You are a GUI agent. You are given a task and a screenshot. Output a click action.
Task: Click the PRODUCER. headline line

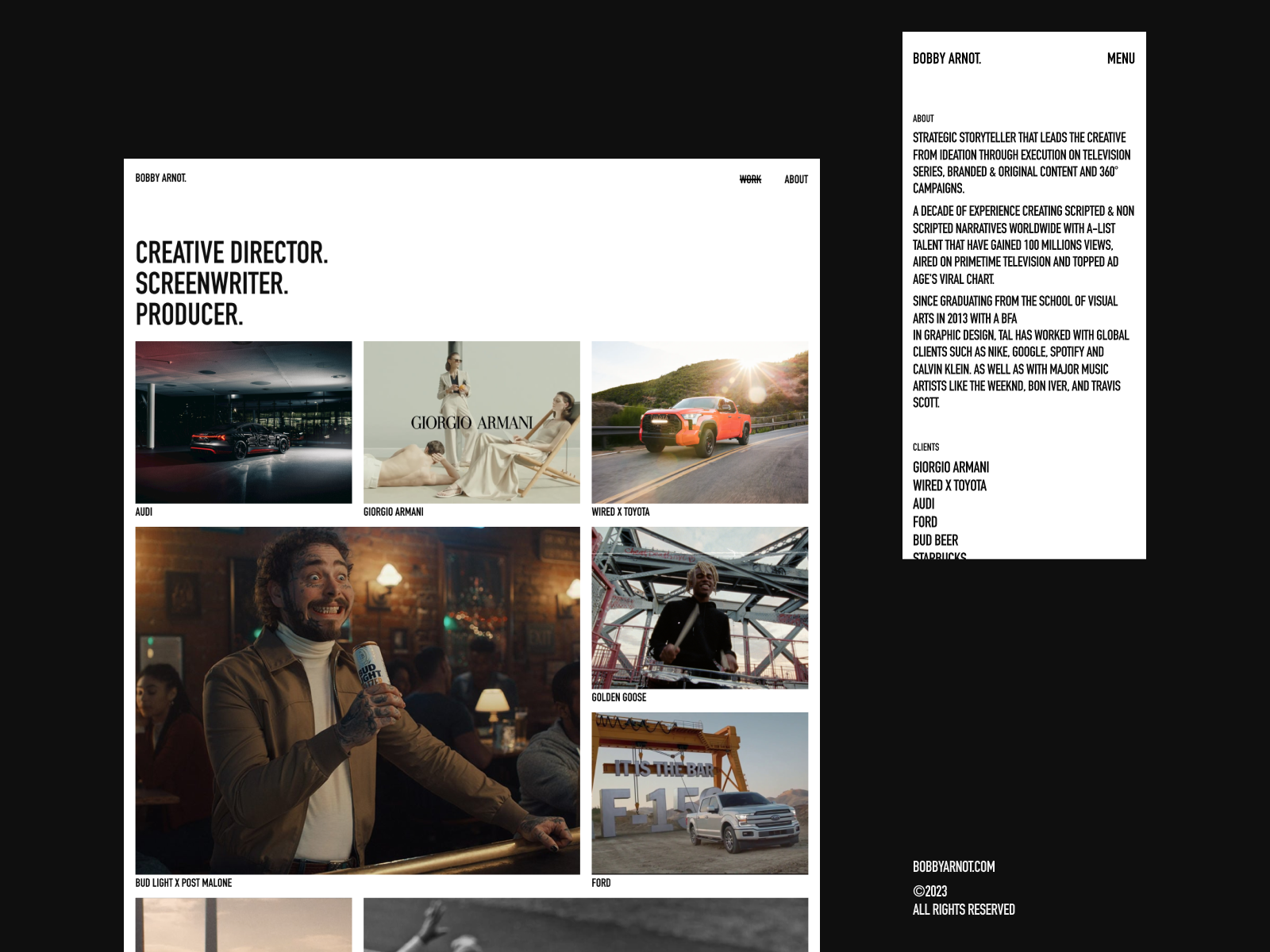pyautogui.click(x=189, y=315)
